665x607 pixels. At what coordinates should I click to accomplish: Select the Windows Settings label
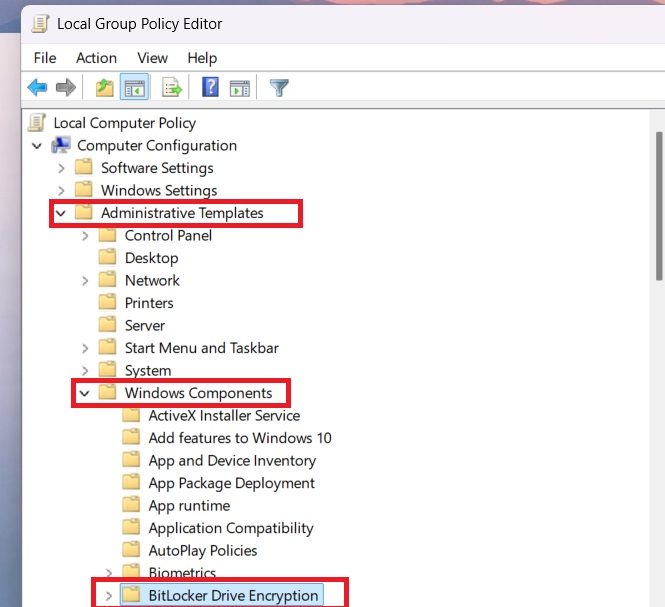pos(159,190)
